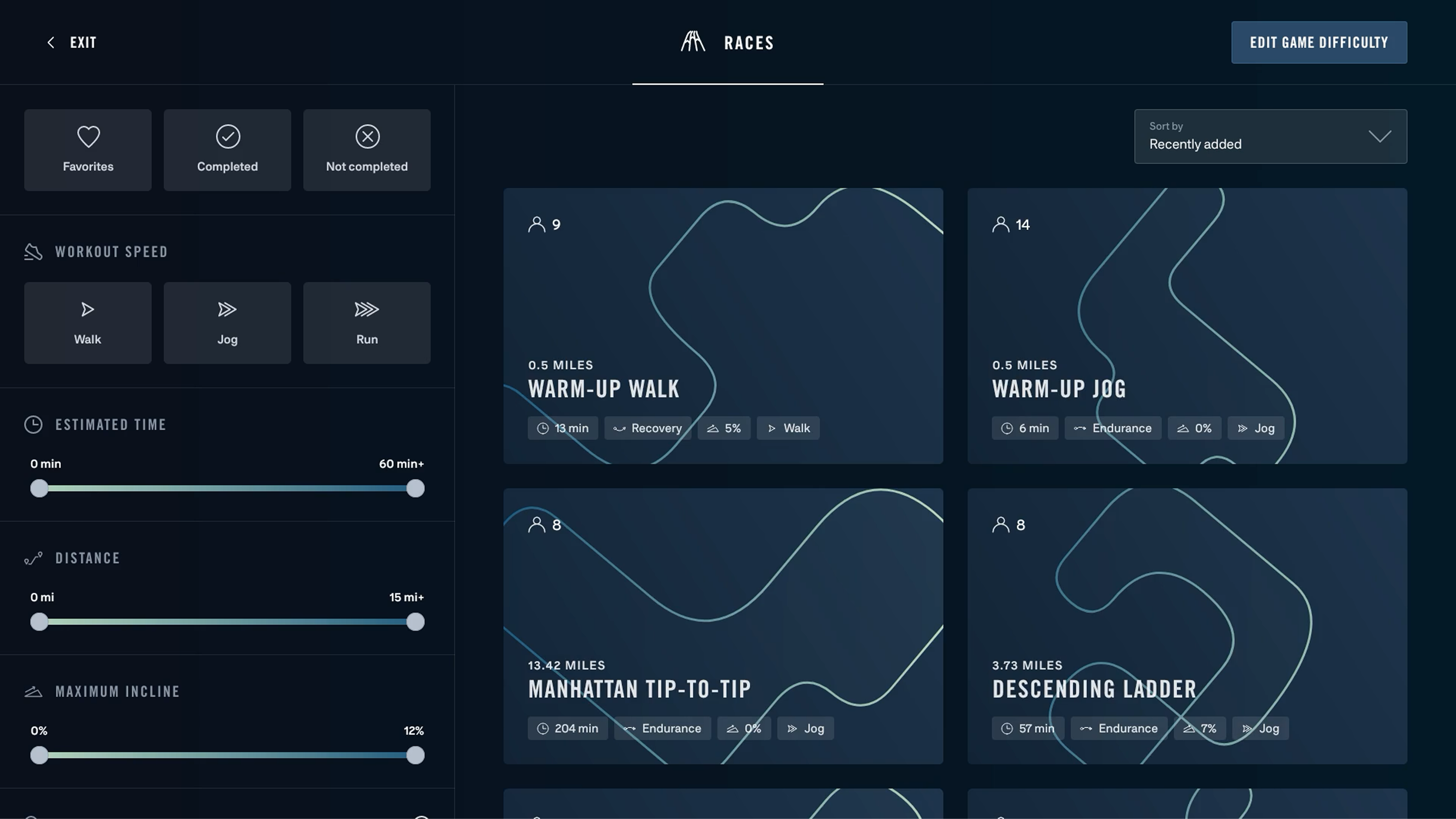
Task: Click the Edit Game Difficulty button
Action: pyautogui.click(x=1319, y=43)
